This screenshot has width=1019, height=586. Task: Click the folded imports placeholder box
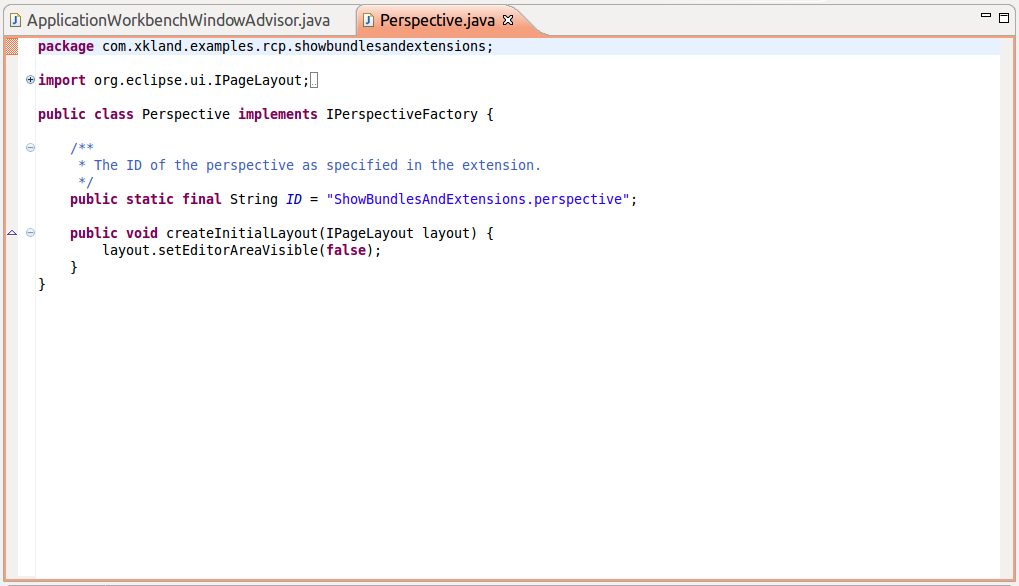(314, 81)
